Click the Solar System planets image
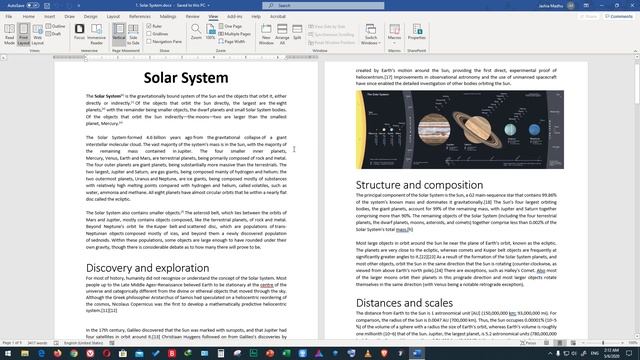The height and width of the screenshot is (360, 640). pyautogui.click(x=460, y=129)
